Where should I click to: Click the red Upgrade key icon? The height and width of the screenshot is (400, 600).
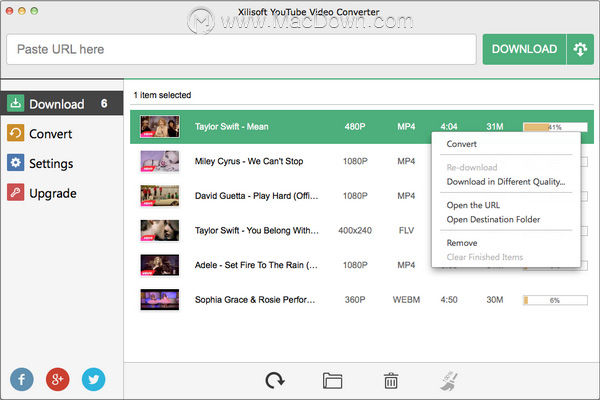pos(15,192)
